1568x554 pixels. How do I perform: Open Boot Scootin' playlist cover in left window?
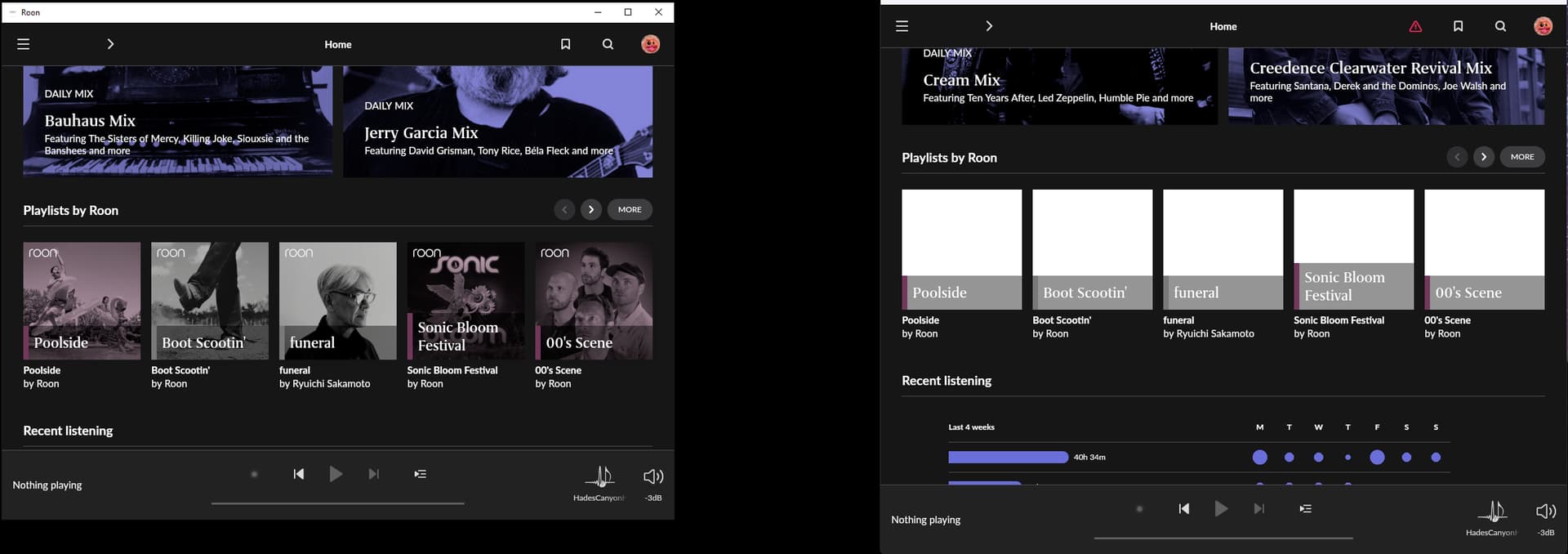(x=210, y=301)
